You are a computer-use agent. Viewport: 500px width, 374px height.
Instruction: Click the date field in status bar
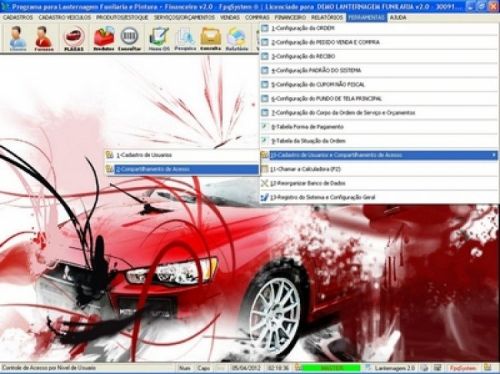246,368
